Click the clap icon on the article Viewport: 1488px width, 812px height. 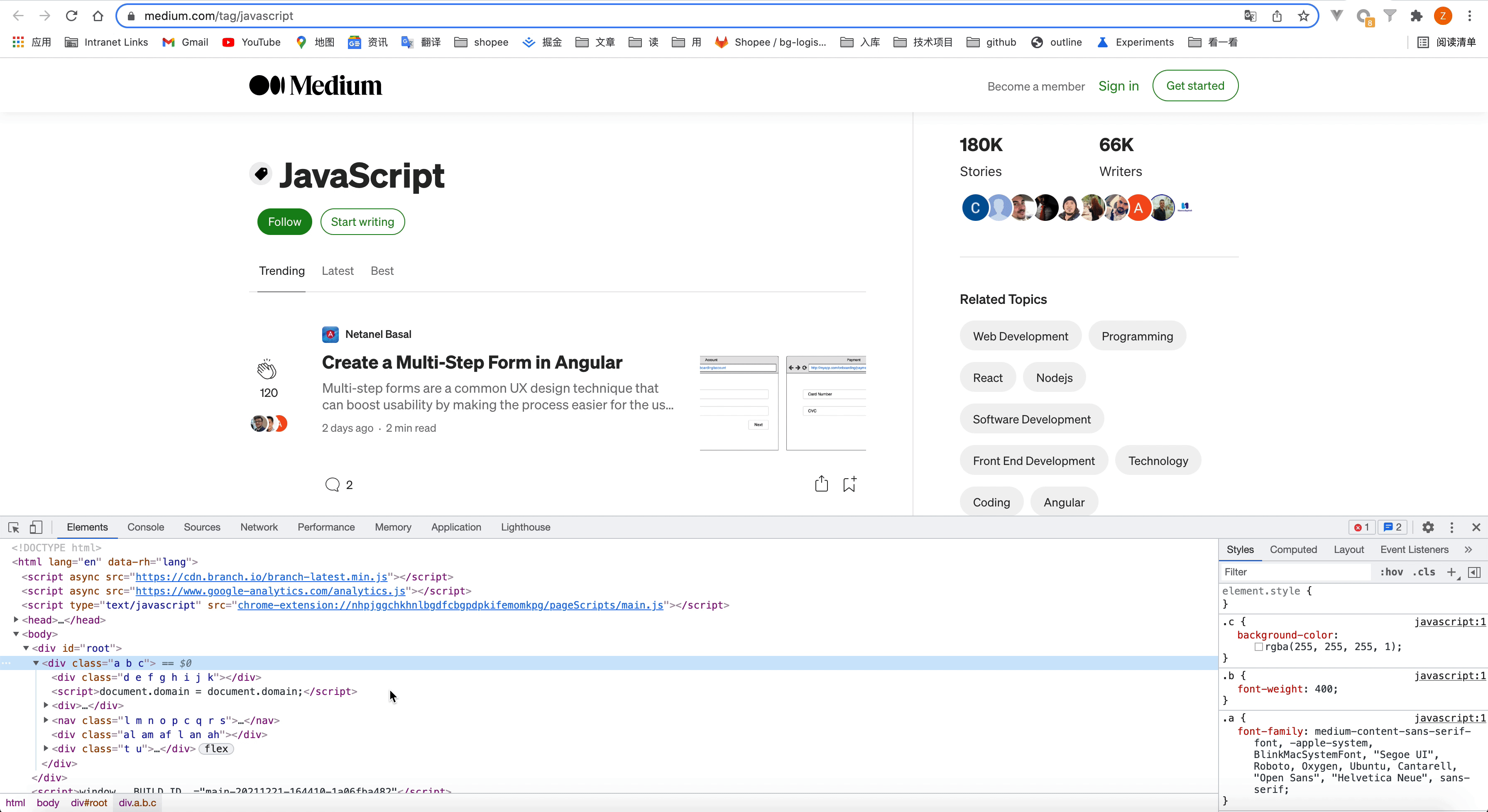pyautogui.click(x=266, y=369)
